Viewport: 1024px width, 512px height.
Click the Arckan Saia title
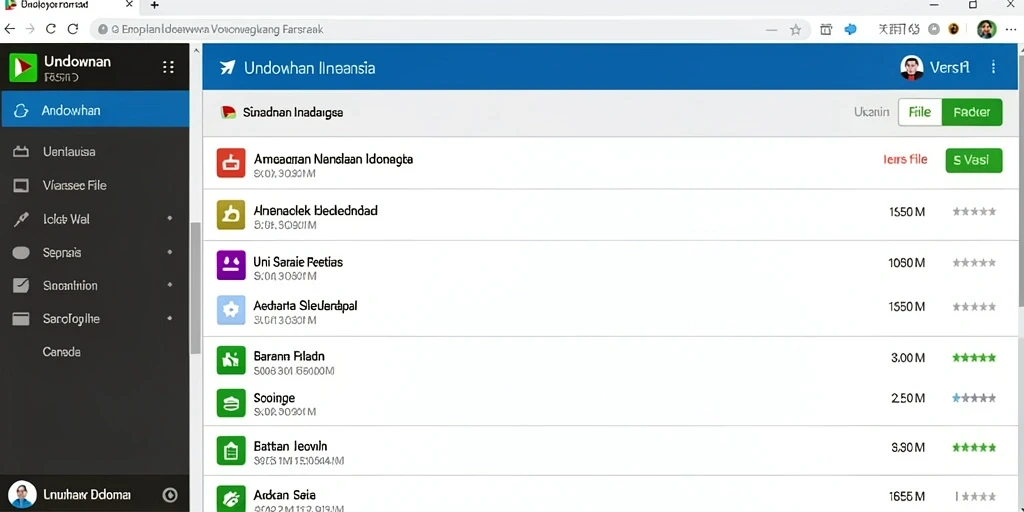[x=284, y=495]
